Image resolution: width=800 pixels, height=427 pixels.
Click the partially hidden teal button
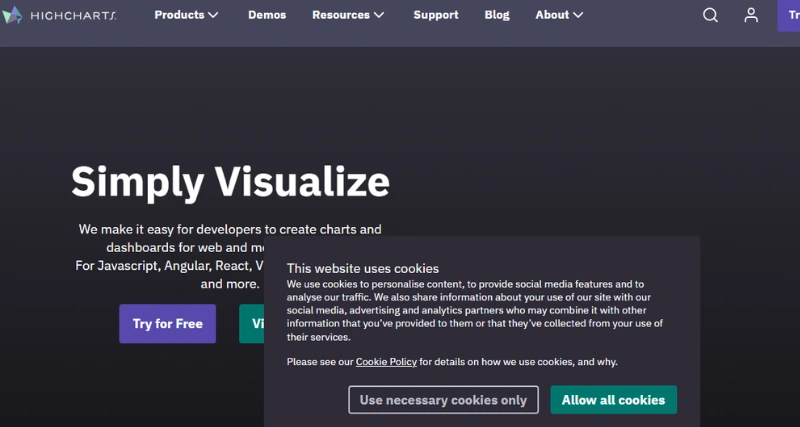coord(251,324)
